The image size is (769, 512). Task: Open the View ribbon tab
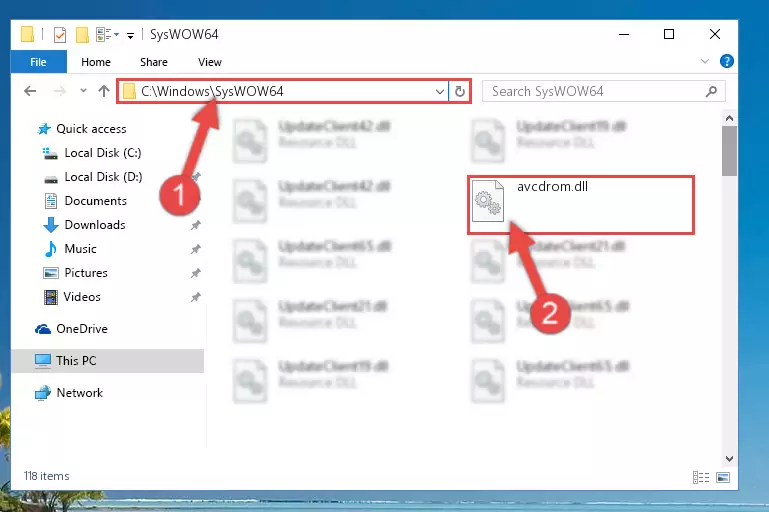(209, 62)
